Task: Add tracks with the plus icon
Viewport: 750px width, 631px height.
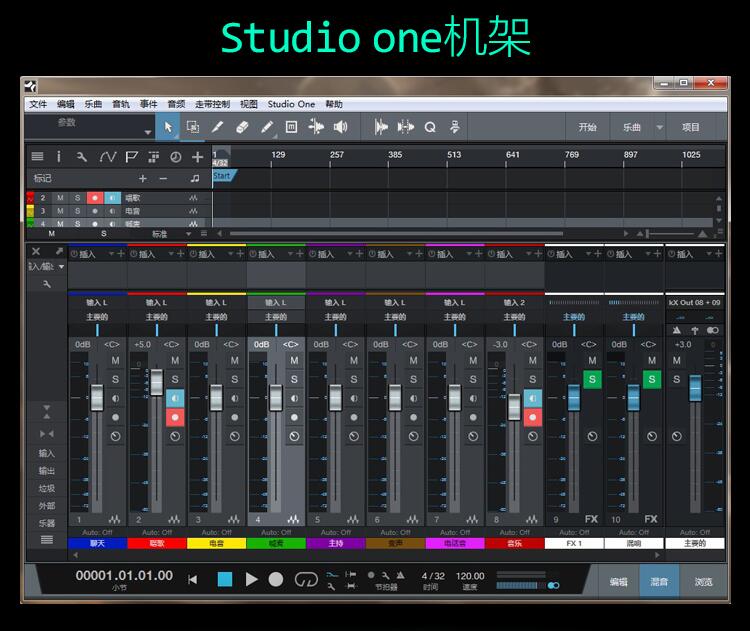Action: 198,156
